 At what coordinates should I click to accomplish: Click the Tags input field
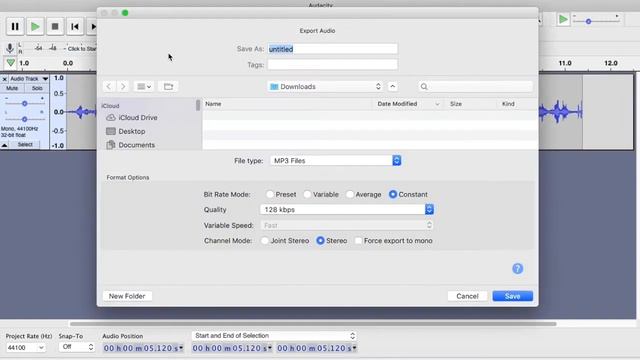[332, 64]
